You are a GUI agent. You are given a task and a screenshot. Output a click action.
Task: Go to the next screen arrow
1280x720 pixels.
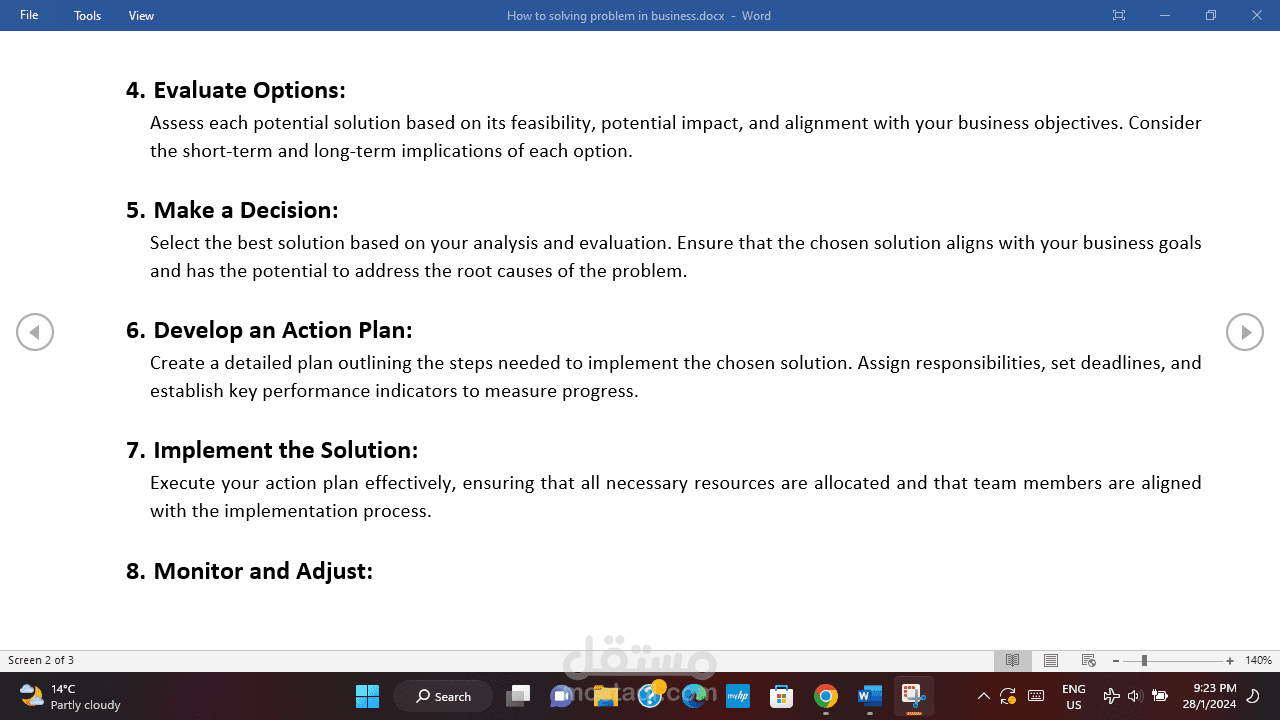pos(1245,332)
